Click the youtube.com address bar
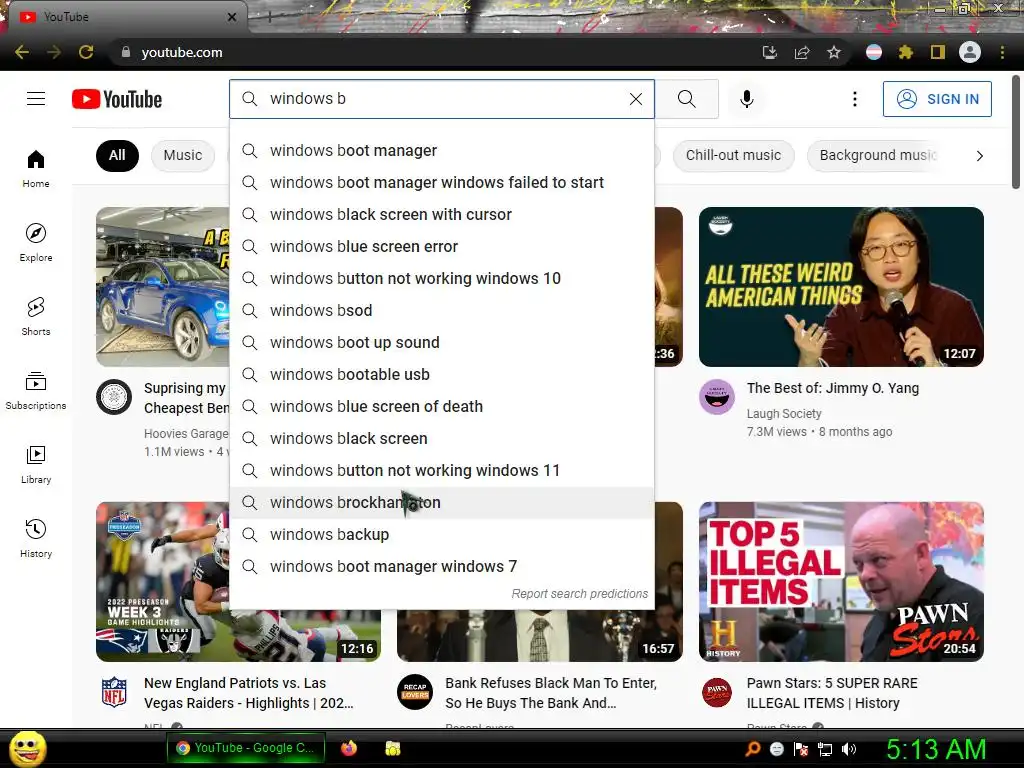This screenshot has height=768, width=1024. coord(431,52)
